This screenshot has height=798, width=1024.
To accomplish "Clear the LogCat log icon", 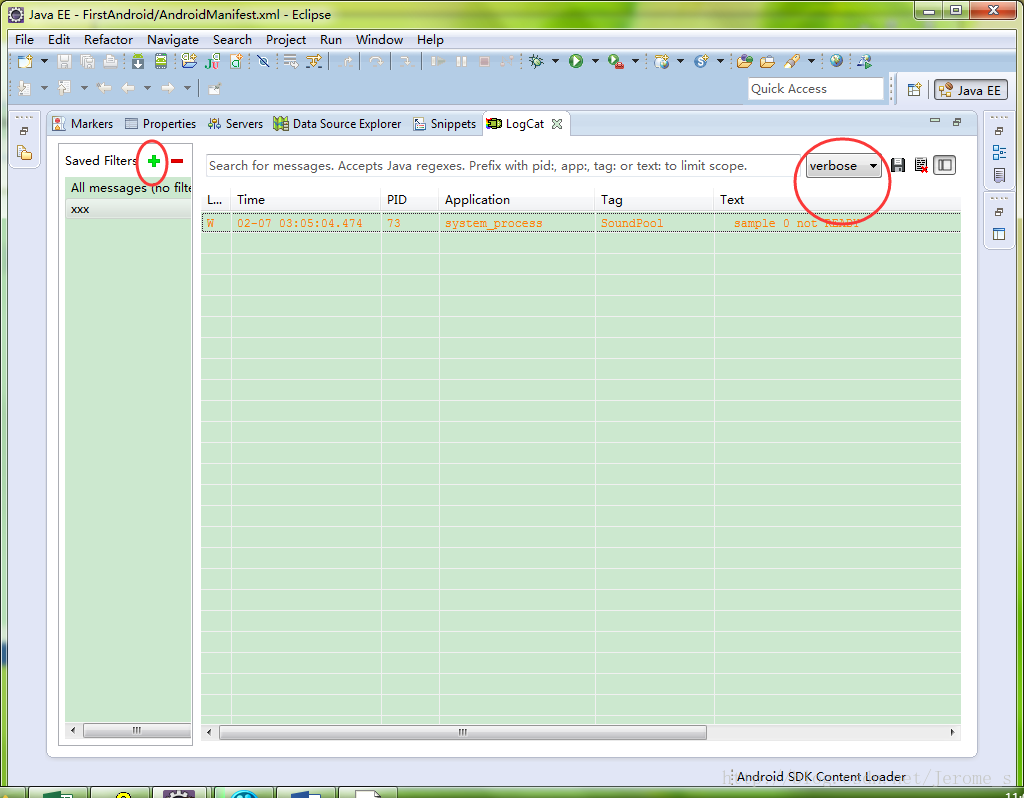I will click(x=921, y=165).
